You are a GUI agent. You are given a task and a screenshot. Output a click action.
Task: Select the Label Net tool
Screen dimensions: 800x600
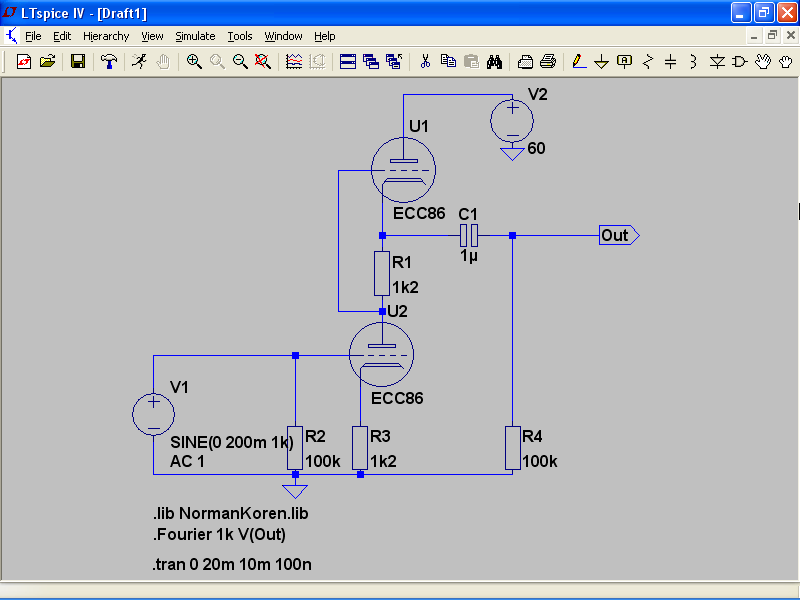click(x=624, y=62)
